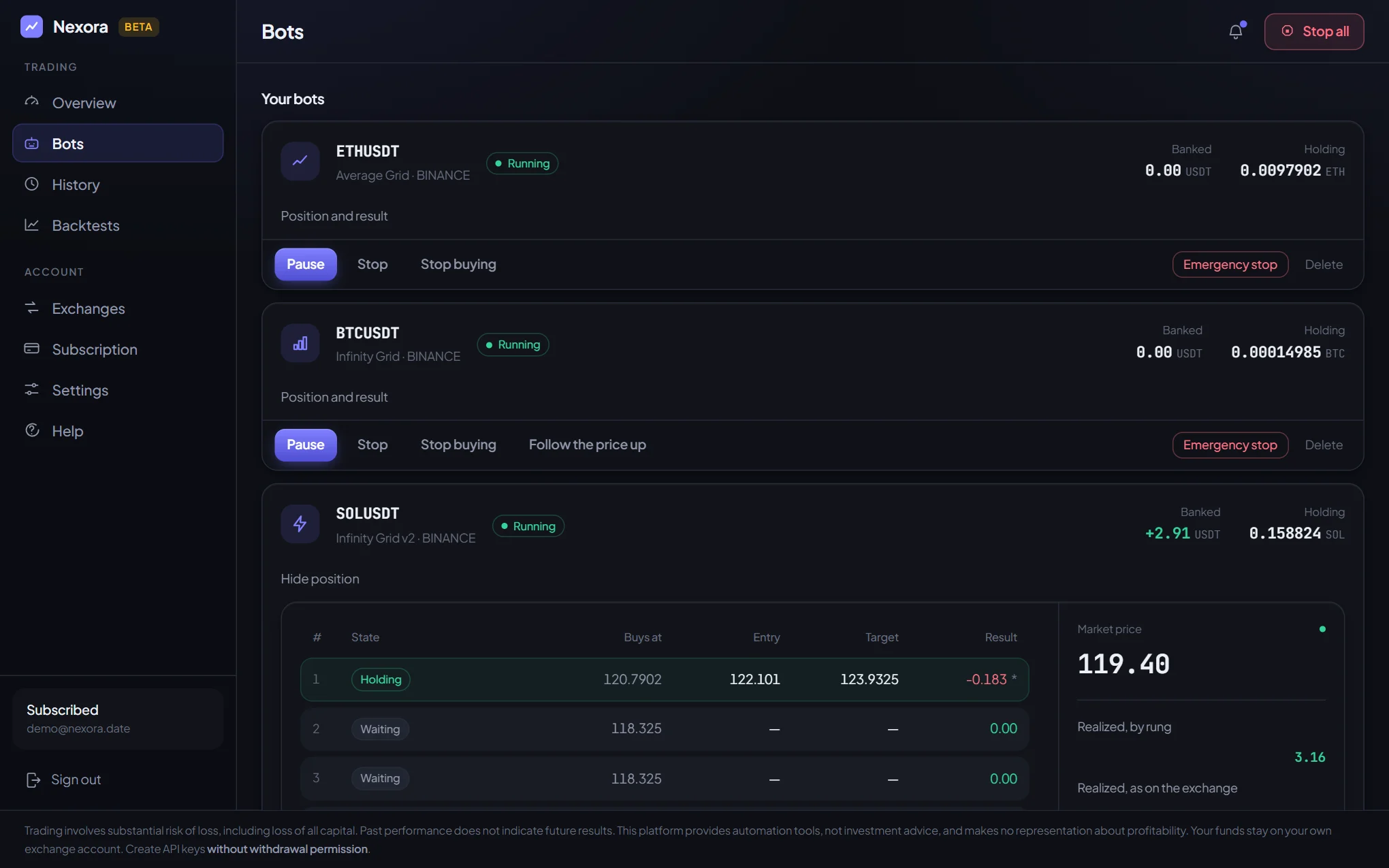Click the Buys at column header
The height and width of the screenshot is (868, 1389).
click(643, 637)
